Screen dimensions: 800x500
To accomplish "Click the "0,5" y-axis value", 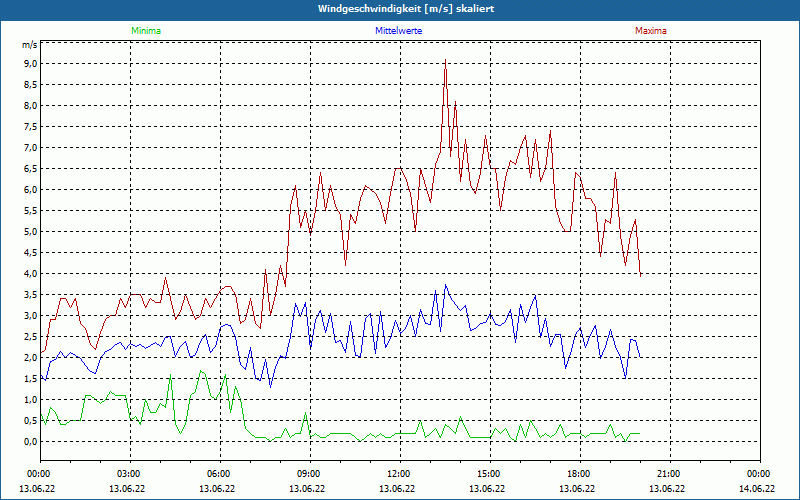I will (x=31, y=421).
